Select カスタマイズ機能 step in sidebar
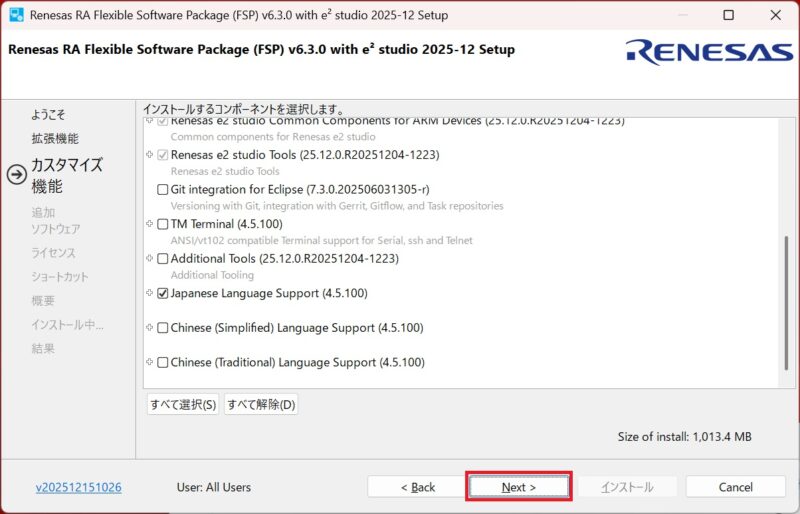 pos(67,175)
